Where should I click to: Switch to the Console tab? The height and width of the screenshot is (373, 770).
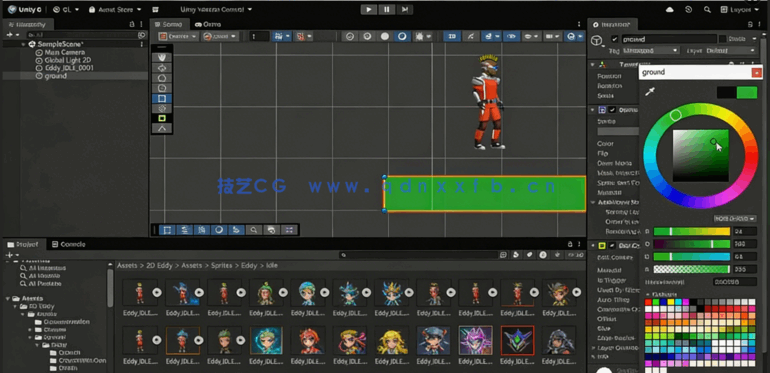pyautogui.click(x=69, y=244)
